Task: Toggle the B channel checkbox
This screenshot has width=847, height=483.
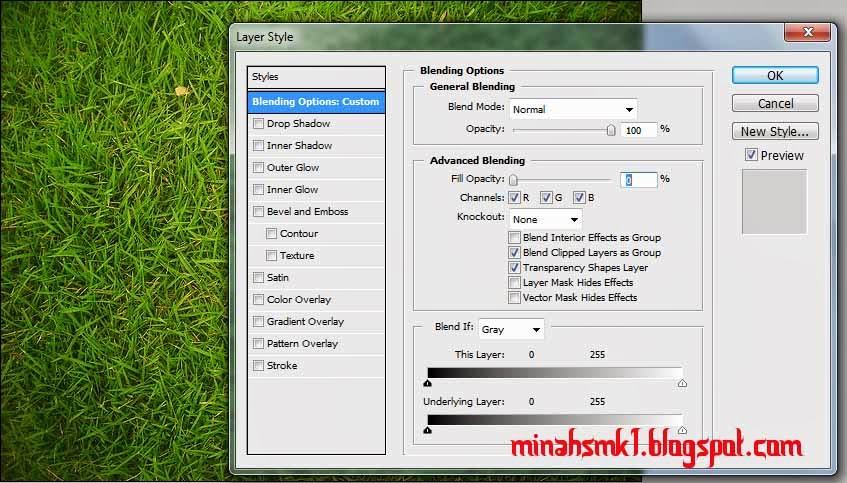Action: tap(579, 198)
